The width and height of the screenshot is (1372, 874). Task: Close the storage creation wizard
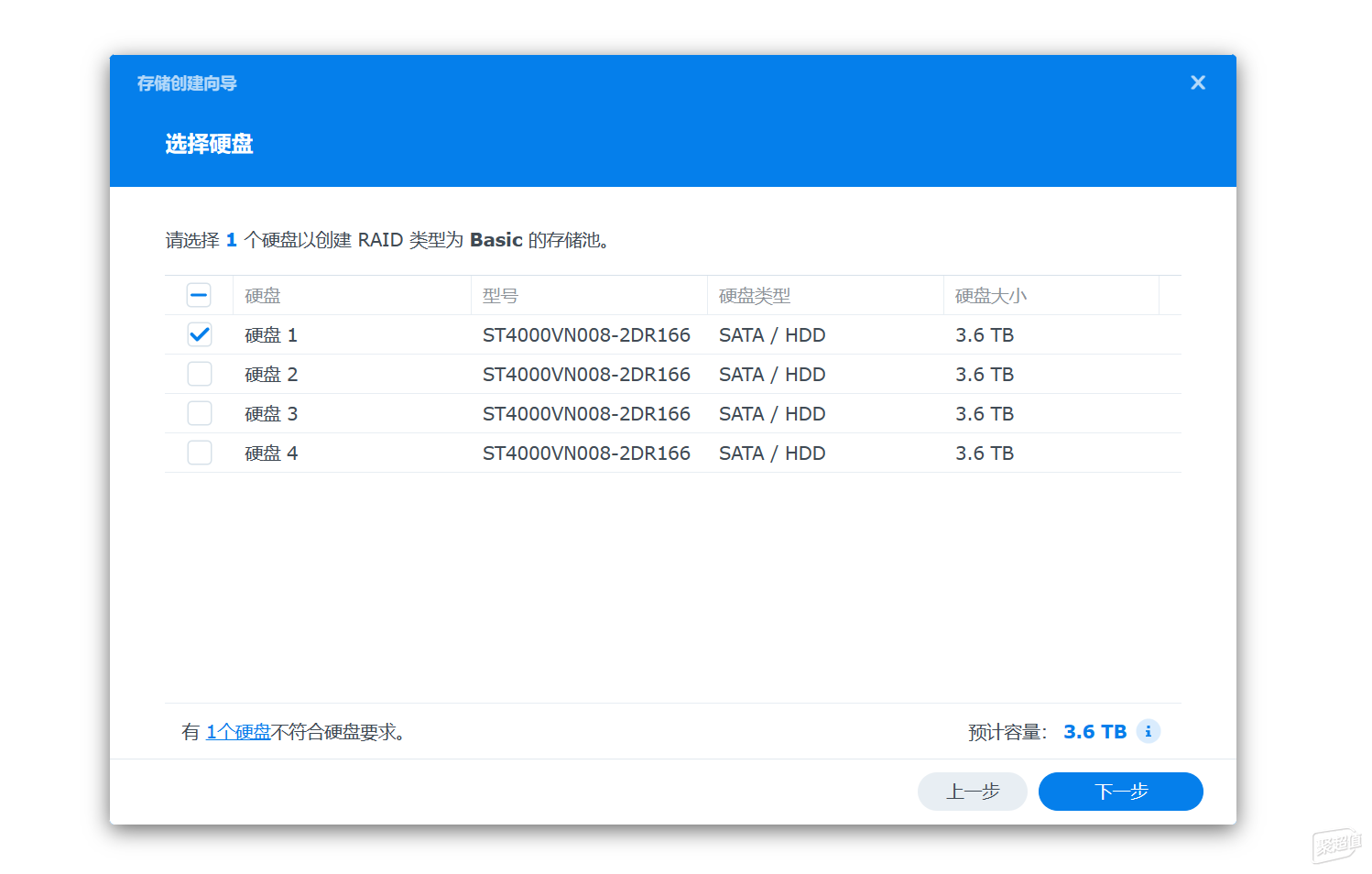pyautogui.click(x=1197, y=82)
